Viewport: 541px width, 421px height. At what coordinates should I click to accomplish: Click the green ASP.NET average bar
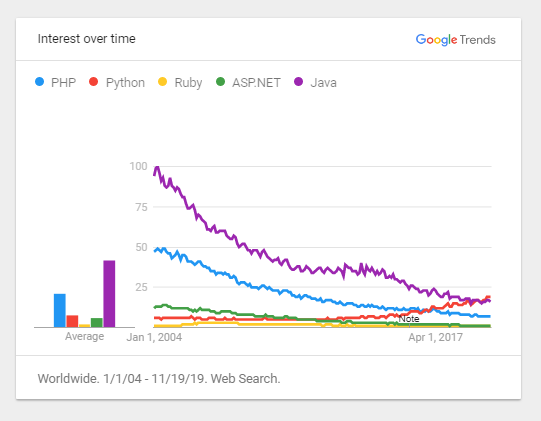pos(97,323)
